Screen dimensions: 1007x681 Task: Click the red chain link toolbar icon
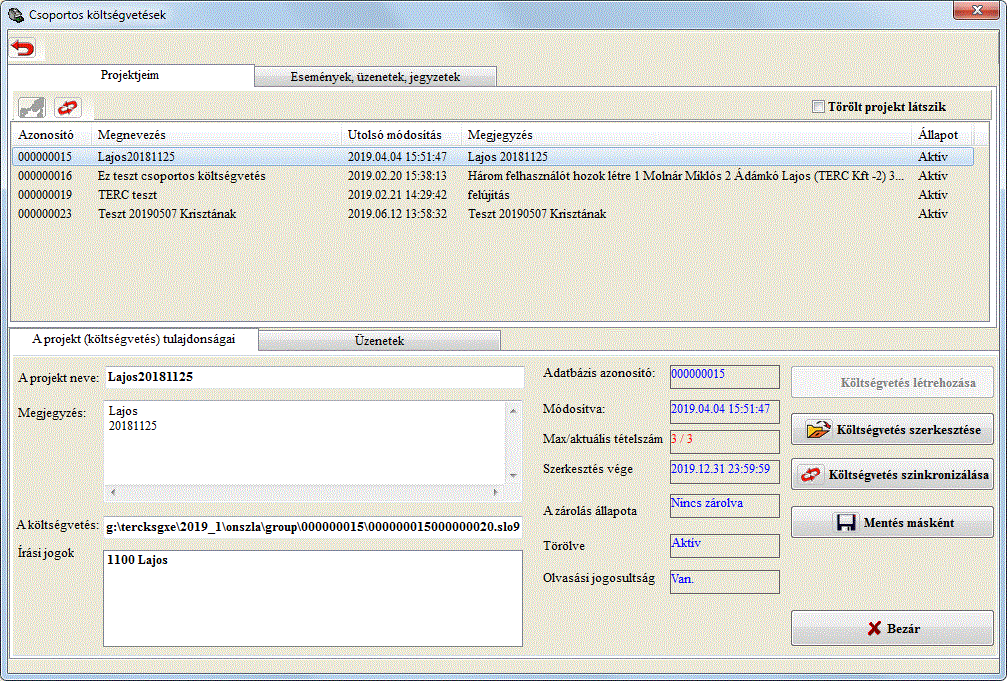67,107
